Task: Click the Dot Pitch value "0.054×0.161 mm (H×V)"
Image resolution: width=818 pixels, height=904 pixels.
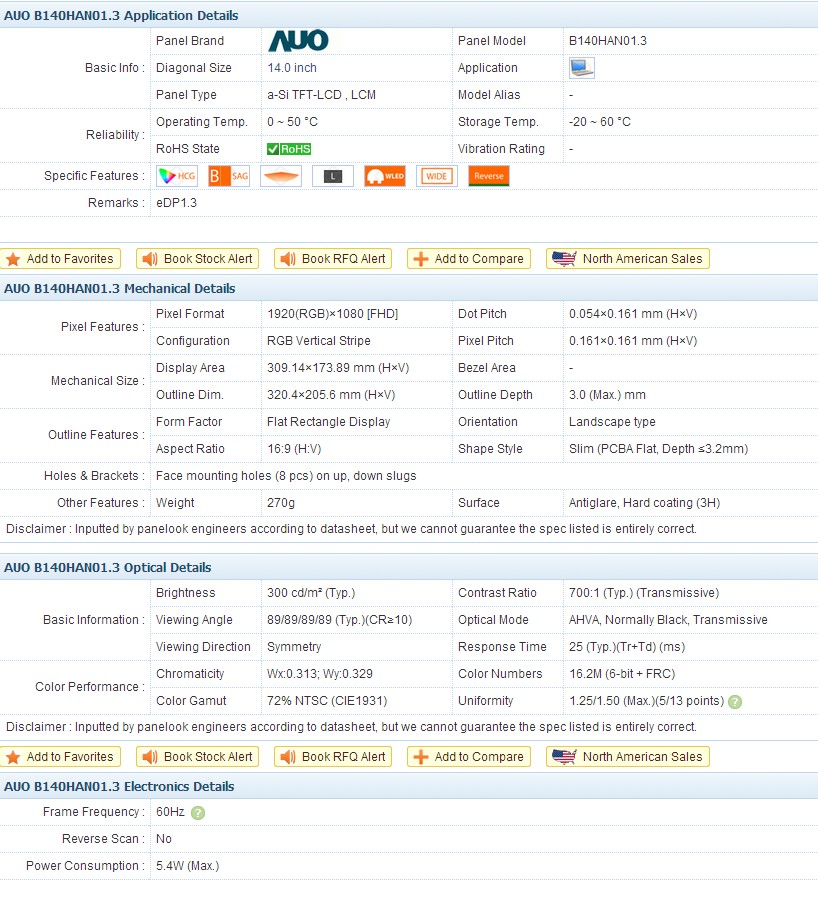Action: [x=633, y=314]
